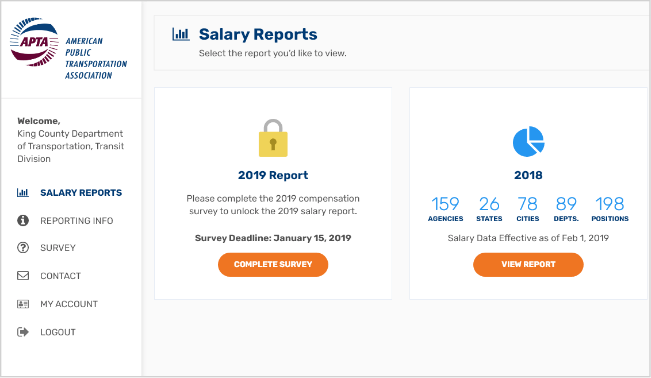Open the Salary Reports menu item

tap(81, 193)
